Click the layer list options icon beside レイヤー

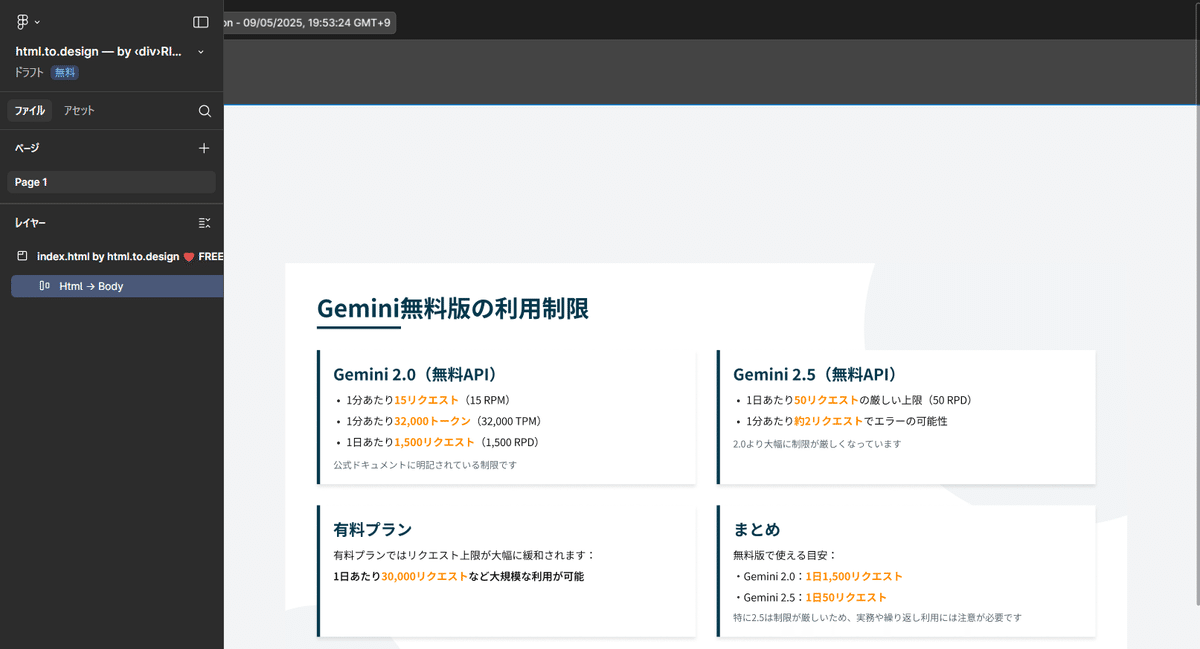[x=202, y=222]
